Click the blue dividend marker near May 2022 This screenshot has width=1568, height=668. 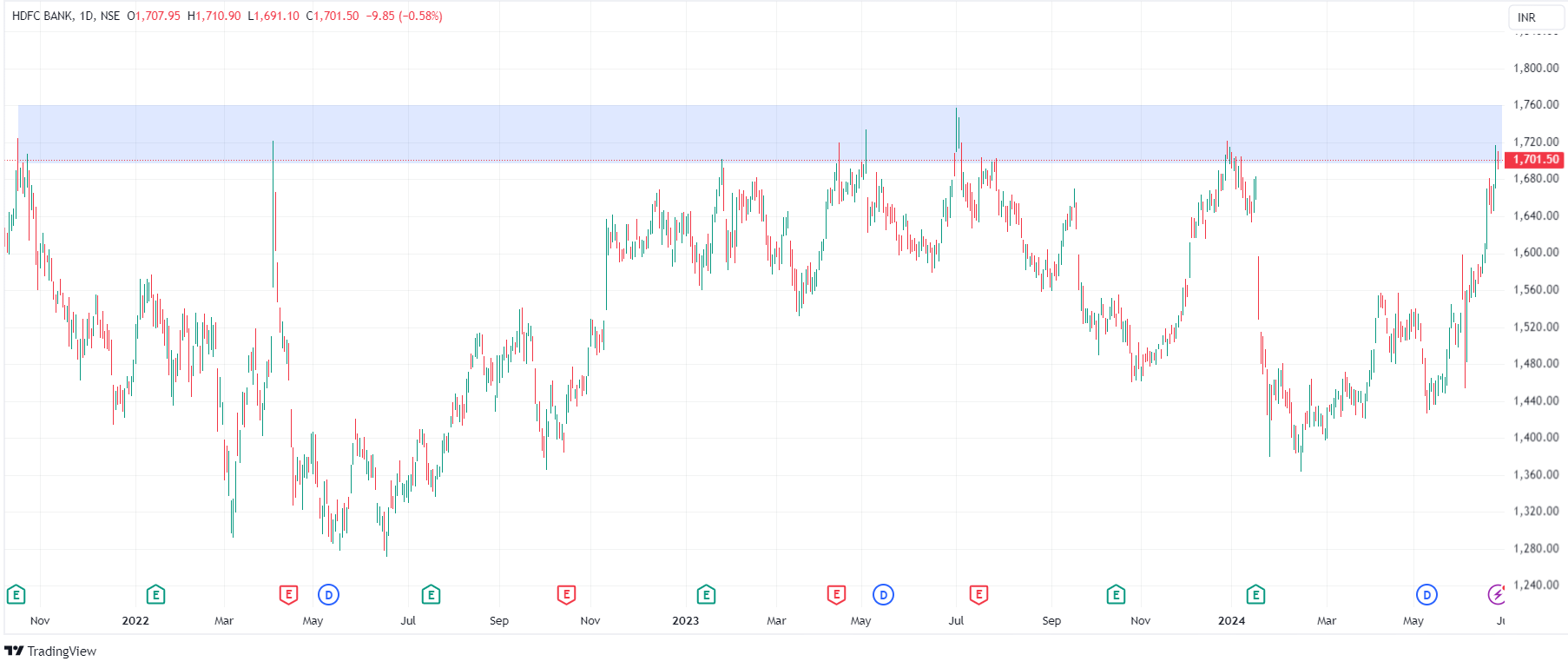328,595
